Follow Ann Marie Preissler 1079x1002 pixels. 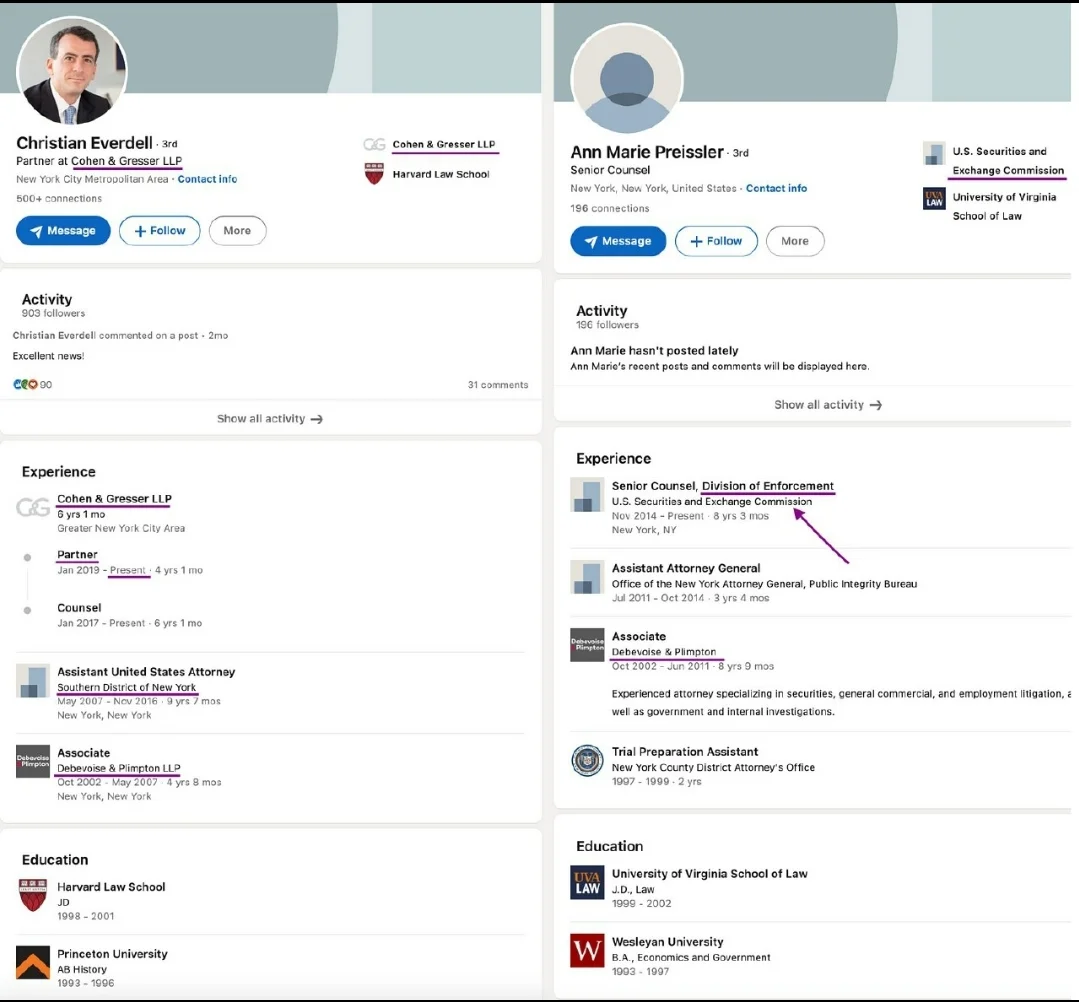point(716,241)
